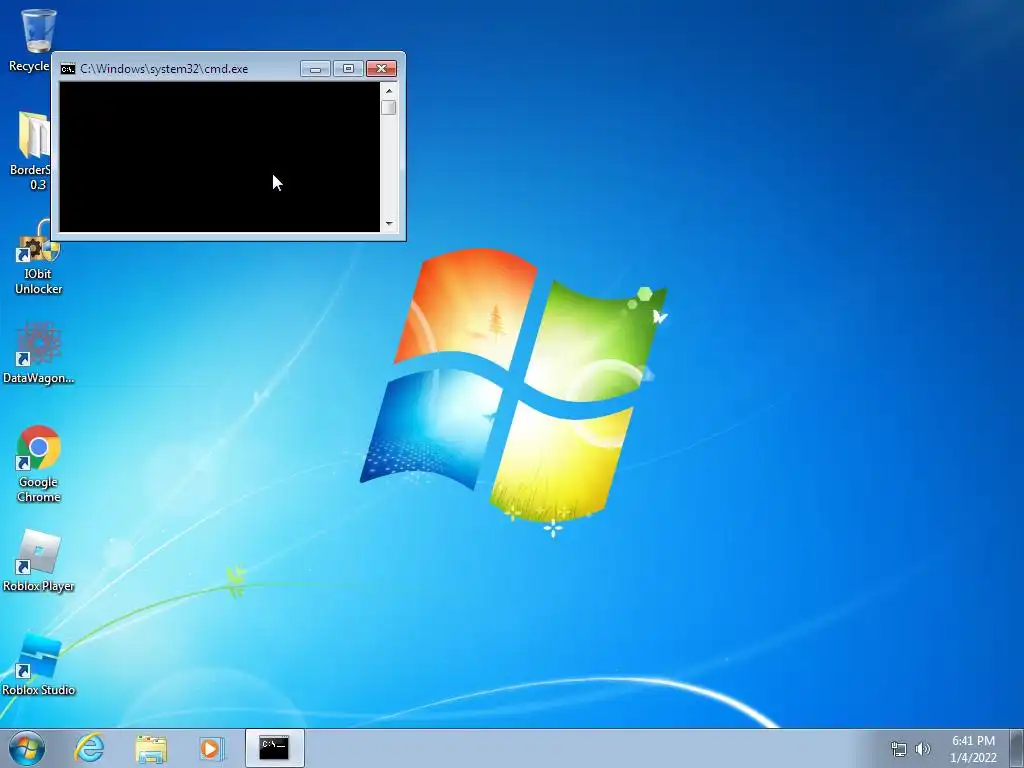
Task: Maximize the cmd.exe window
Action: tap(348, 69)
